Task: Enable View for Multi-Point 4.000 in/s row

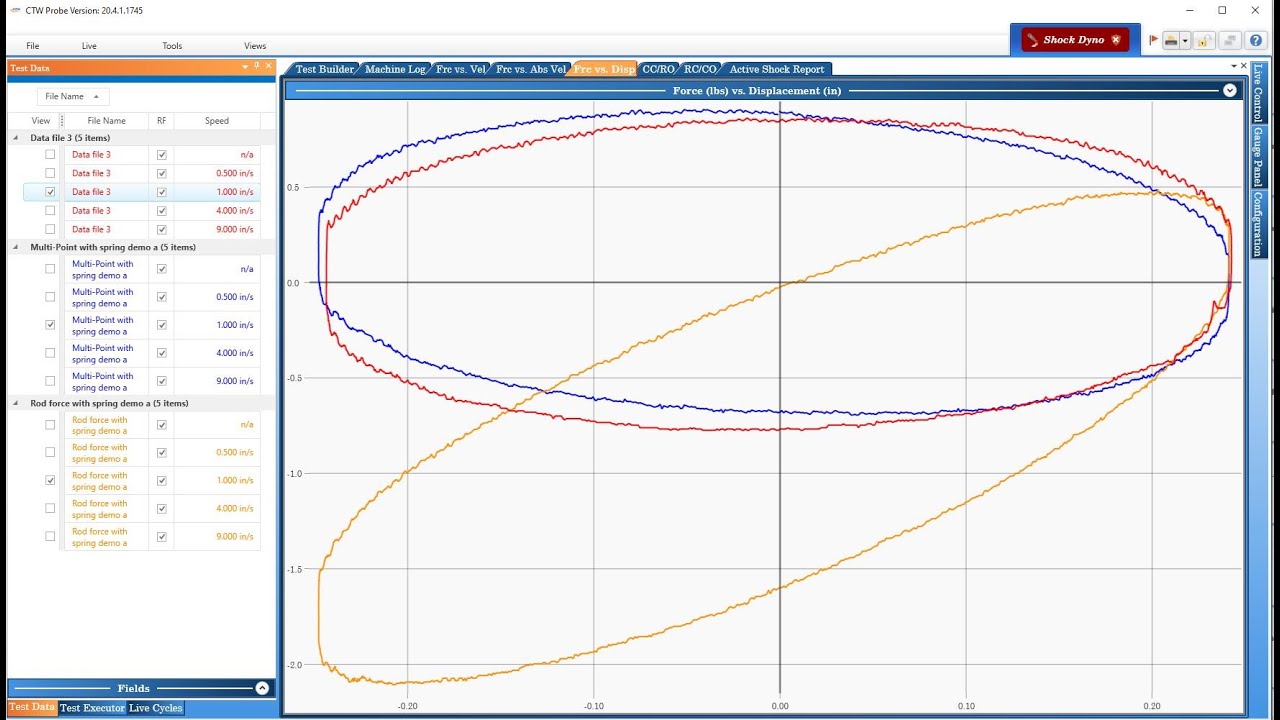Action: [x=50, y=353]
